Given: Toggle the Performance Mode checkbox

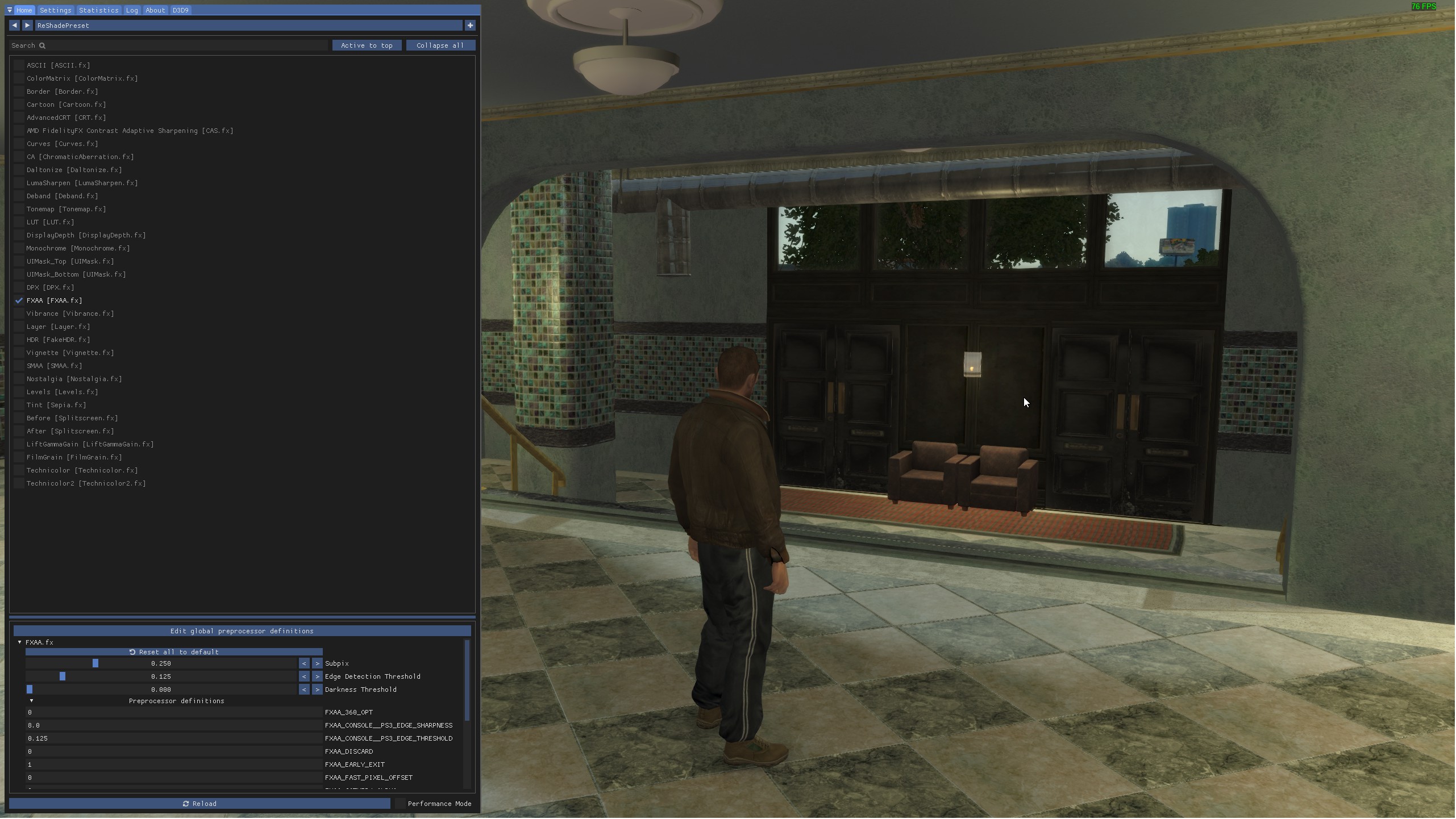Looking at the screenshot, I should (401, 804).
